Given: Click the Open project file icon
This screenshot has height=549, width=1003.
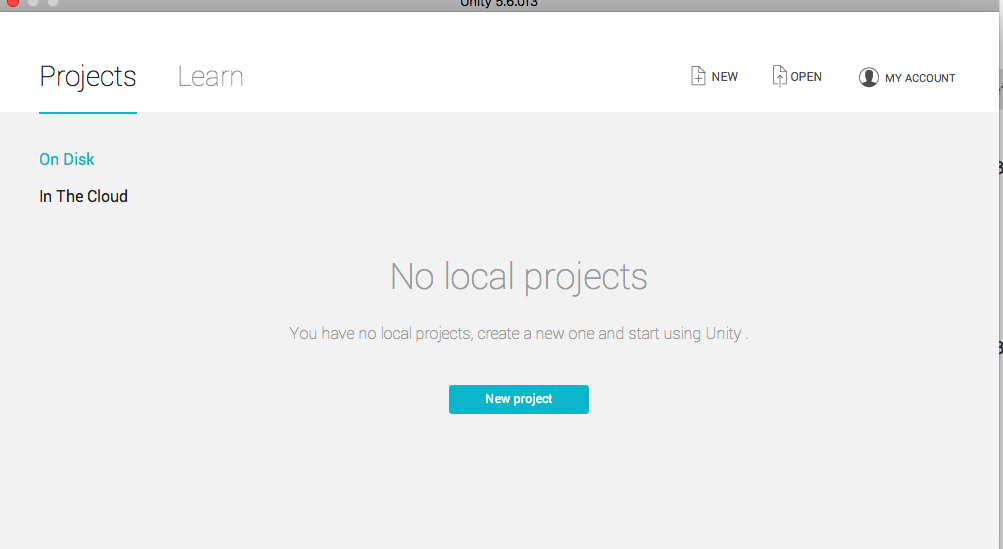Looking at the screenshot, I should click(779, 76).
